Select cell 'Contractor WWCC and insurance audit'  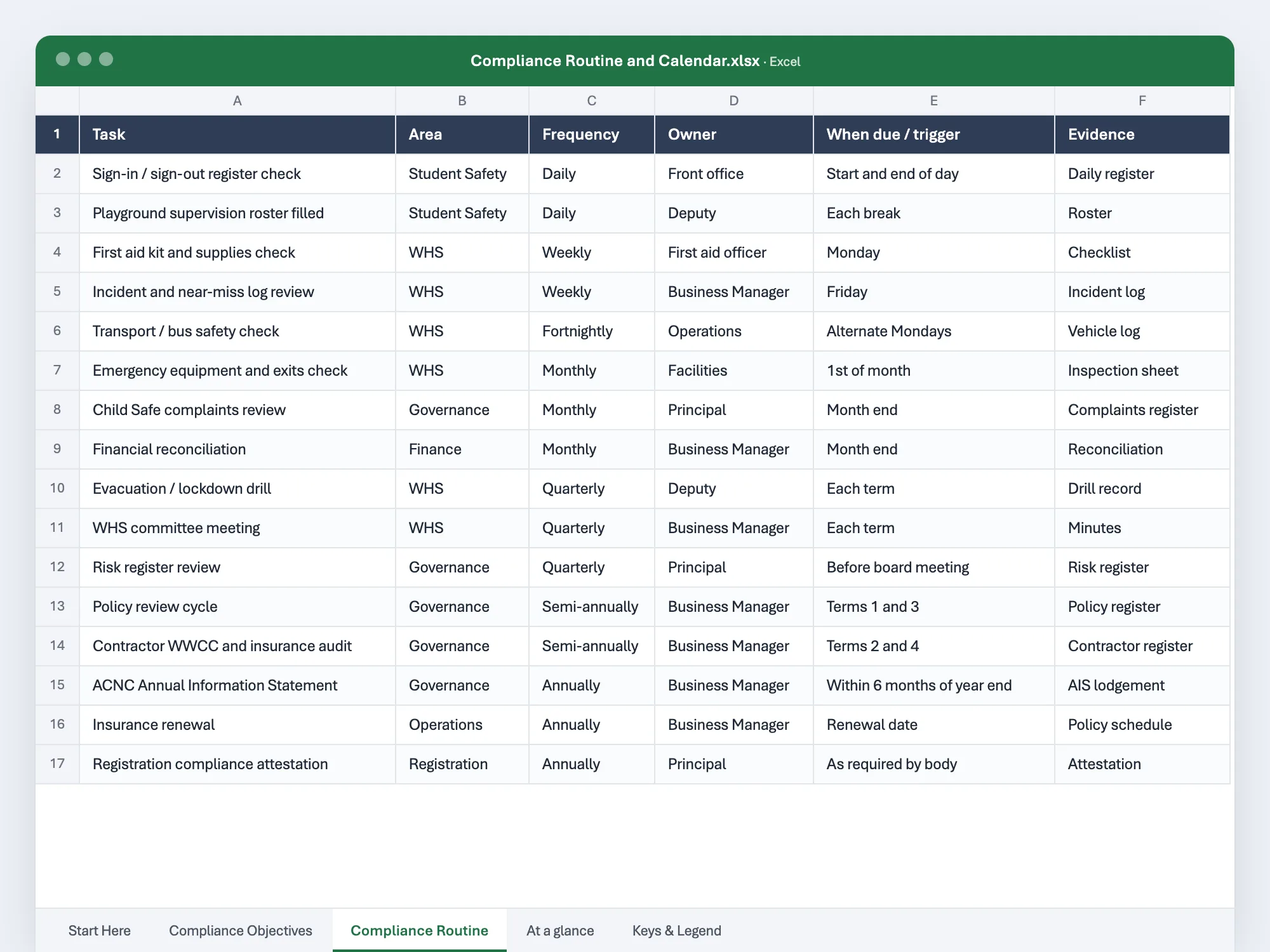pos(237,646)
